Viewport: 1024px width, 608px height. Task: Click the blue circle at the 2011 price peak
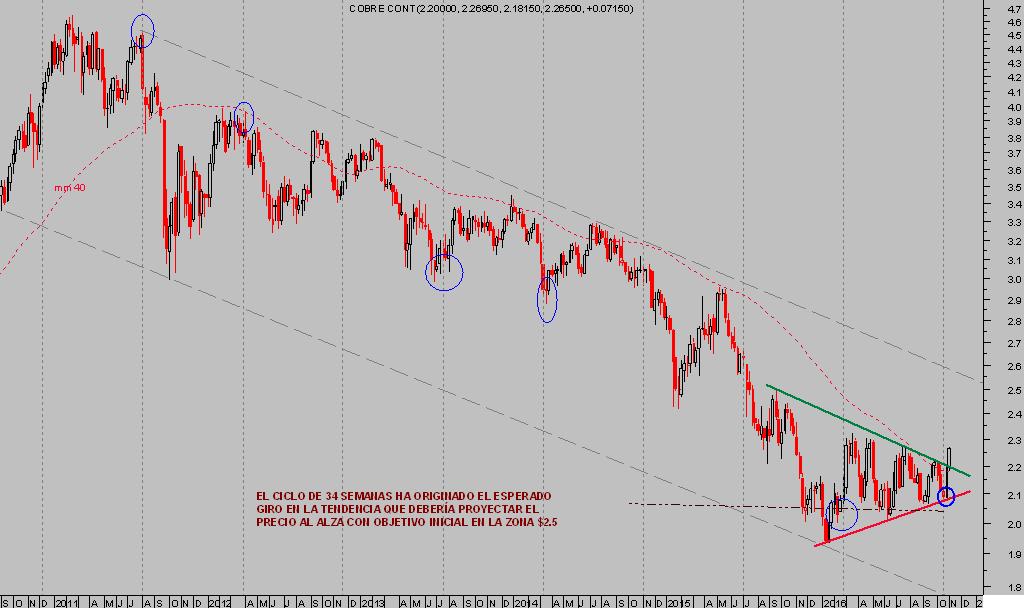143,29
